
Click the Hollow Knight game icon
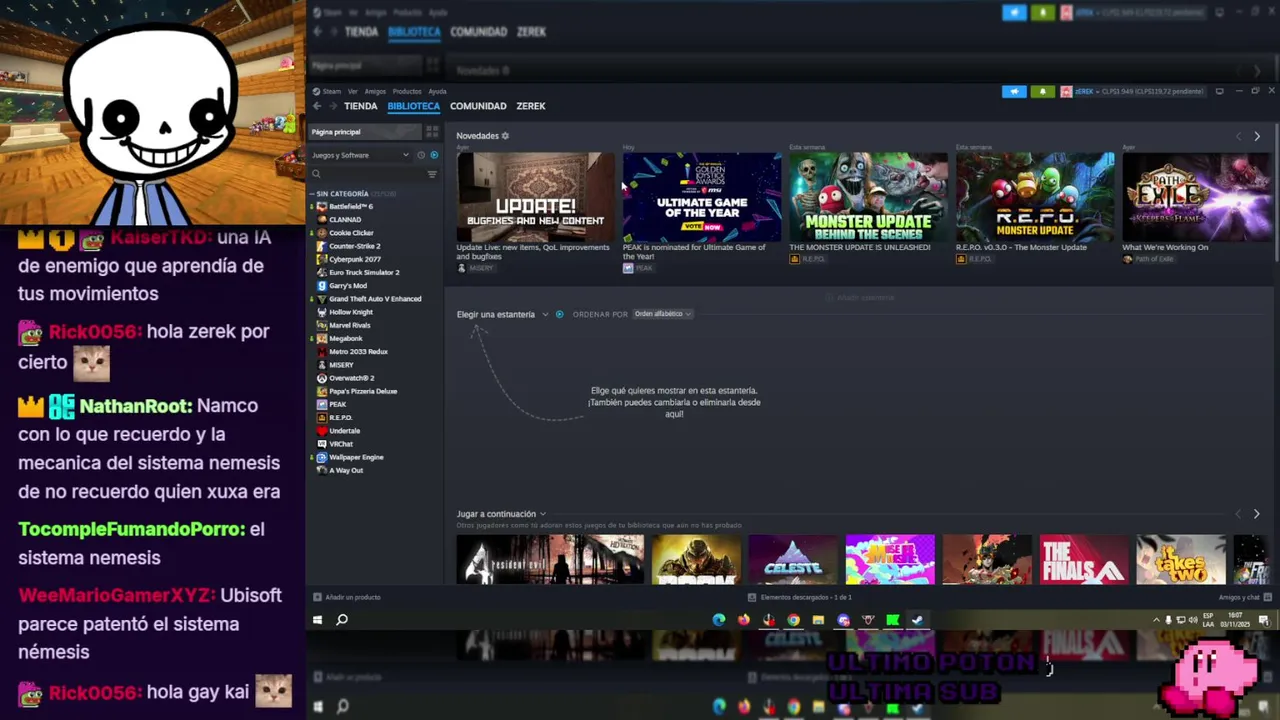tap(321, 312)
